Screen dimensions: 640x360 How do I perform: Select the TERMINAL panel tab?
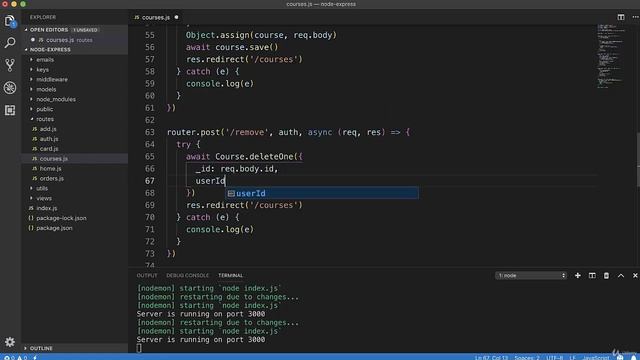pos(231,276)
